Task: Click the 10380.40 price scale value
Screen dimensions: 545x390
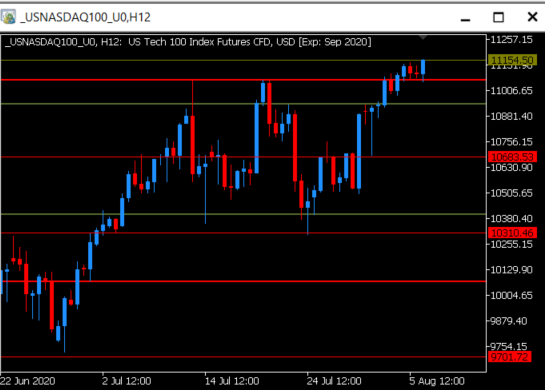Action: pos(511,219)
